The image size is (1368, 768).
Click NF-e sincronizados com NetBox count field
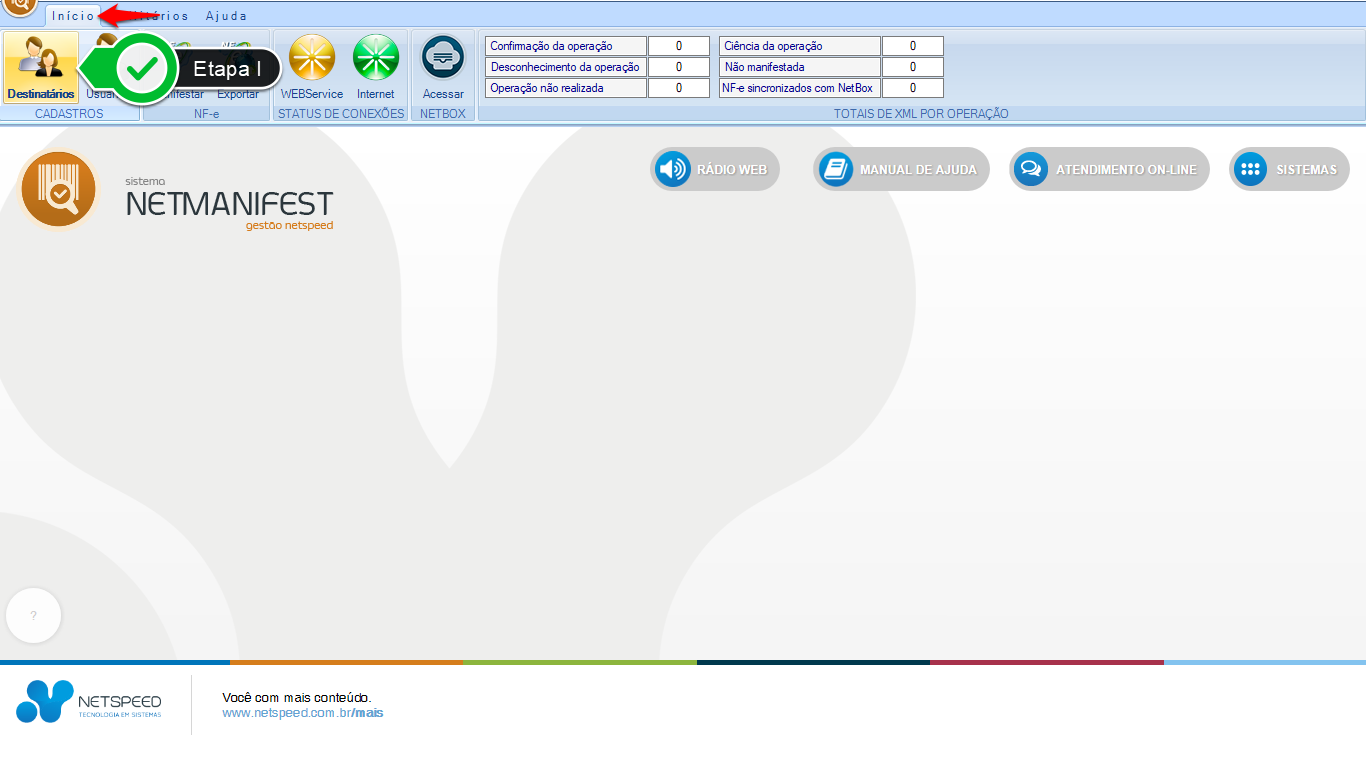pyautogui.click(x=913, y=88)
